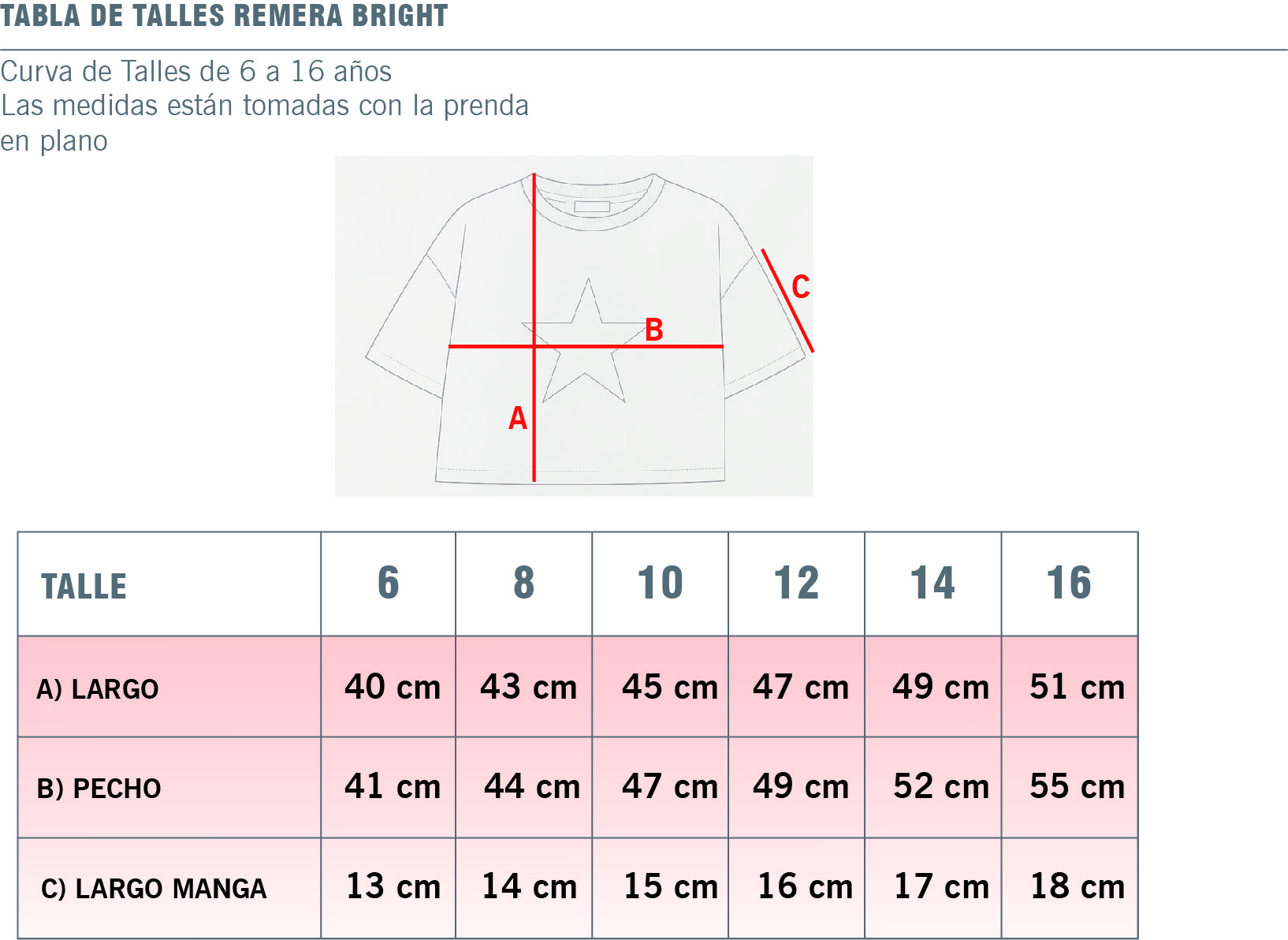Select size 16 column header

point(1070,584)
